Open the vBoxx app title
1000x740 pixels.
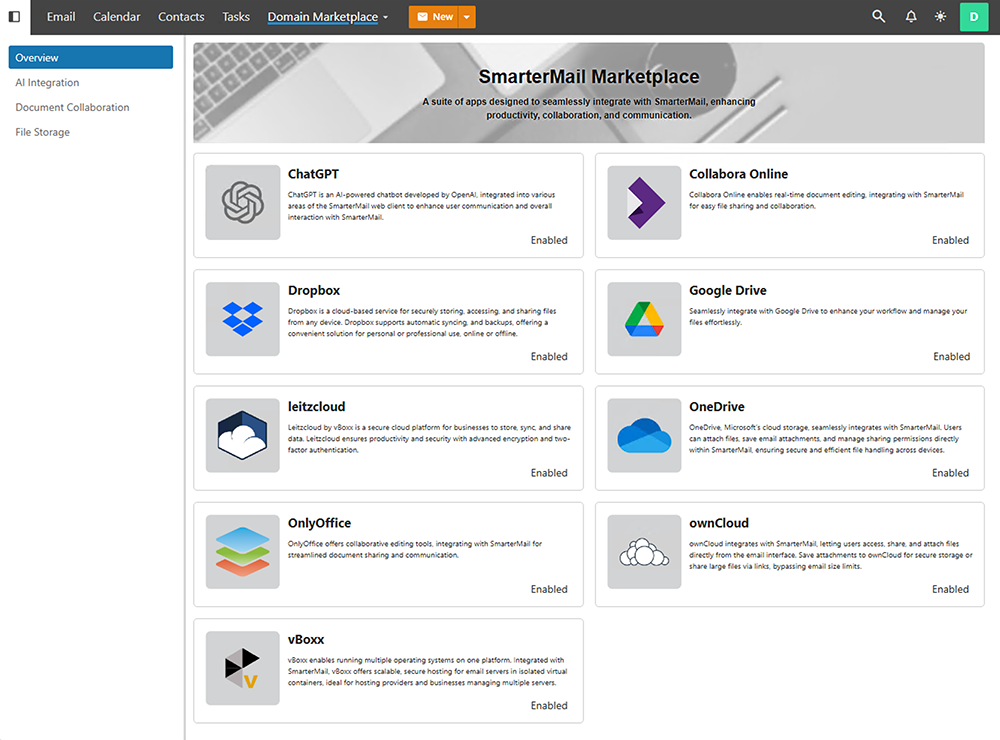point(306,639)
